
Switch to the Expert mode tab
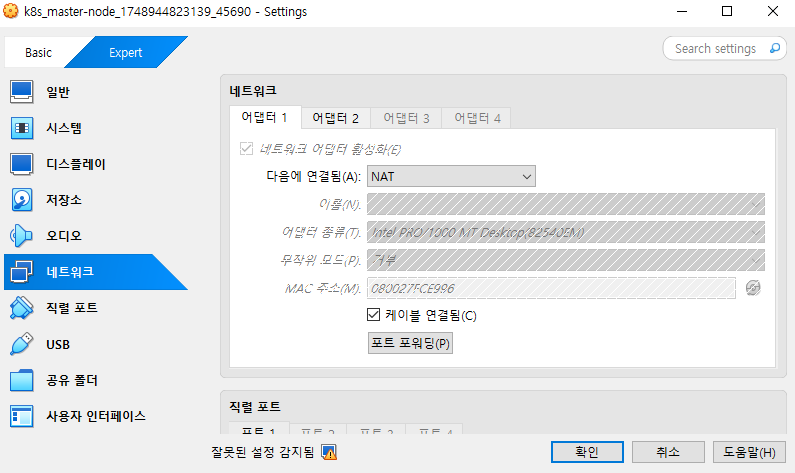[126, 52]
